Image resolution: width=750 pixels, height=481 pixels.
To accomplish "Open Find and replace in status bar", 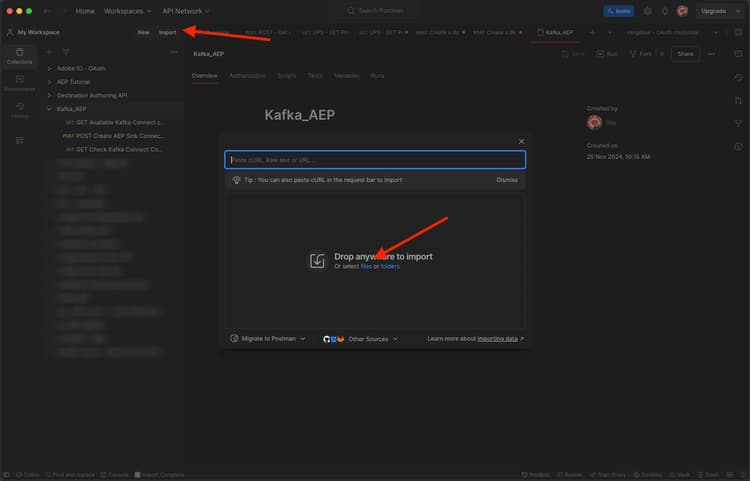I will [70, 475].
